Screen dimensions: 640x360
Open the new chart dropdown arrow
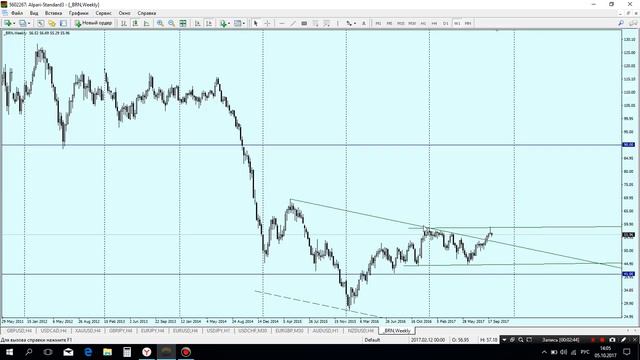(x=14, y=24)
